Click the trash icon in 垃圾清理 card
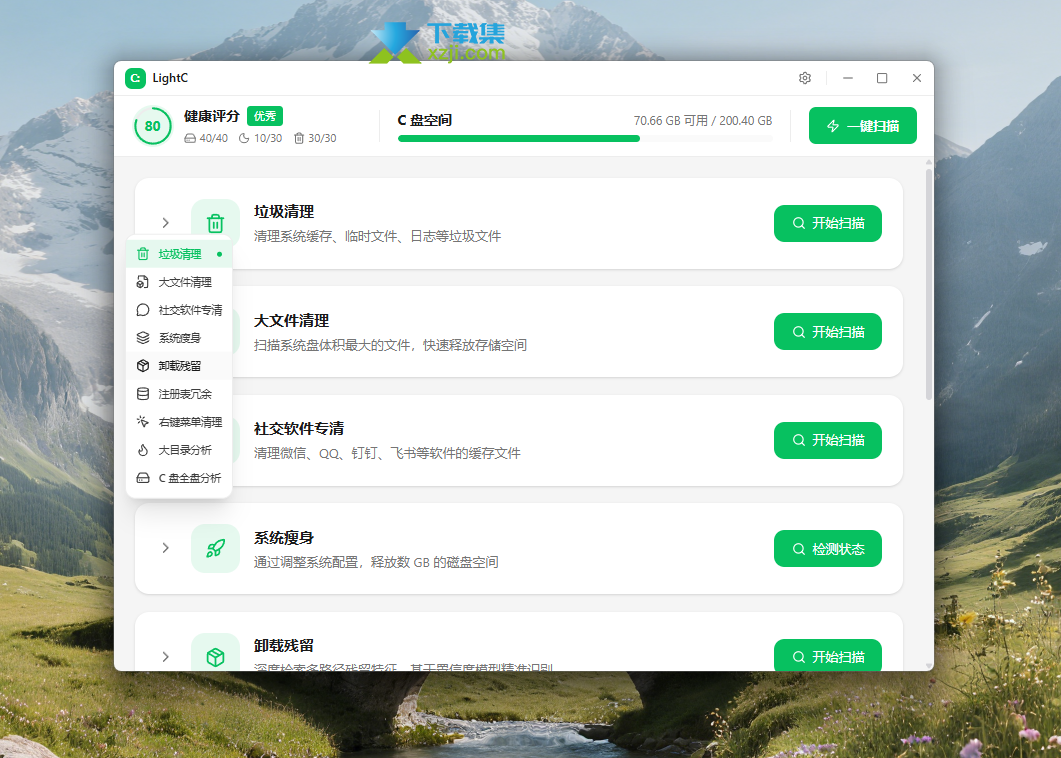Image resolution: width=1061 pixels, height=758 pixels. (x=215, y=223)
